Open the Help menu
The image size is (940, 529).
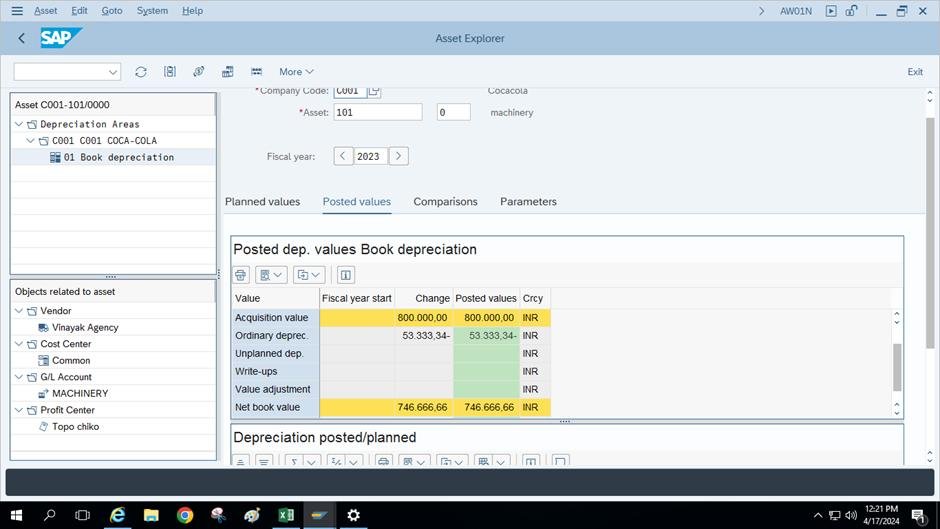click(192, 11)
